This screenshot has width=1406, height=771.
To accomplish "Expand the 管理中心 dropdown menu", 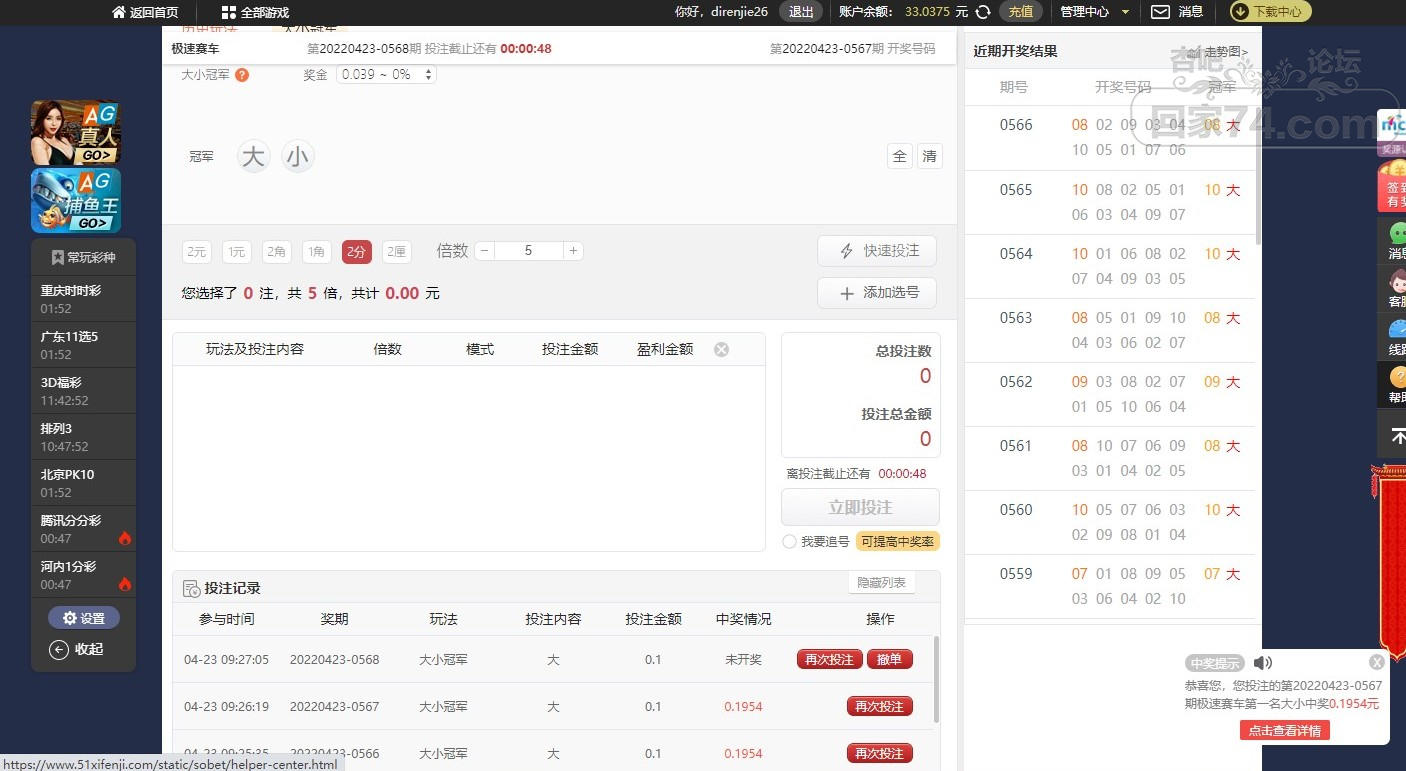I will [1094, 12].
